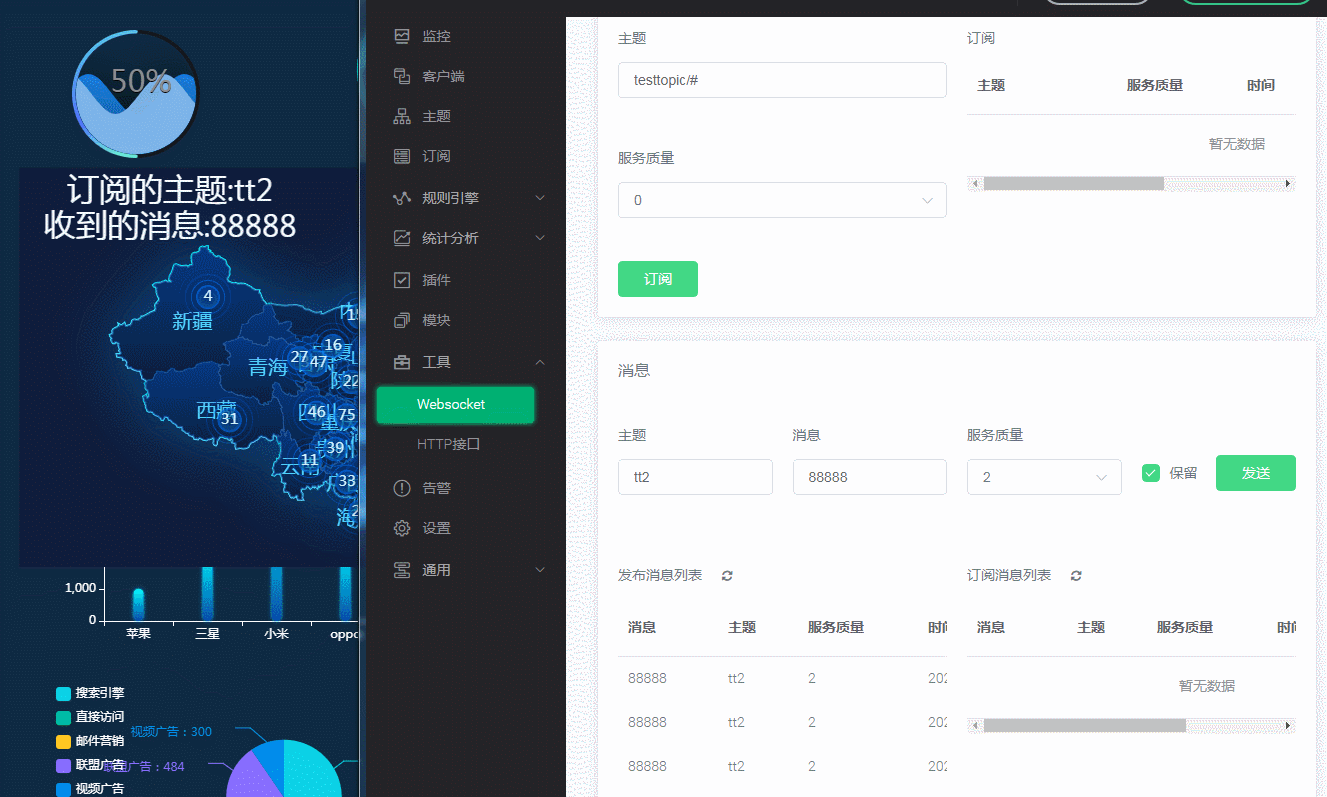Click the 客户端 clients icon
The image size is (1327, 797).
click(x=402, y=76)
